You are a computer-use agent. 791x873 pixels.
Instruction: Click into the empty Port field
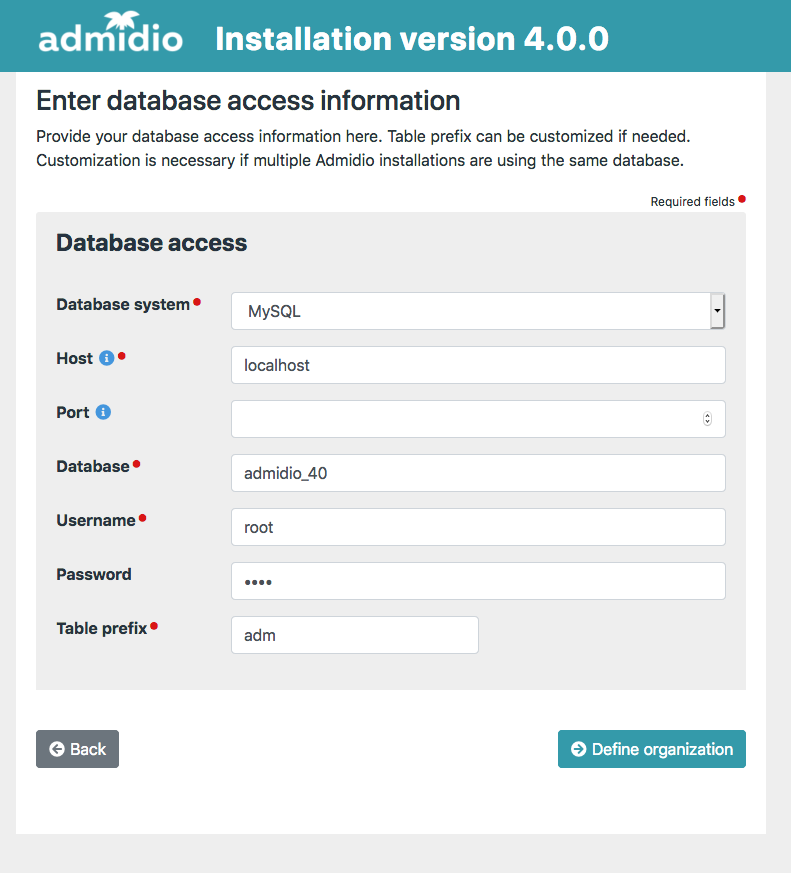point(465,419)
